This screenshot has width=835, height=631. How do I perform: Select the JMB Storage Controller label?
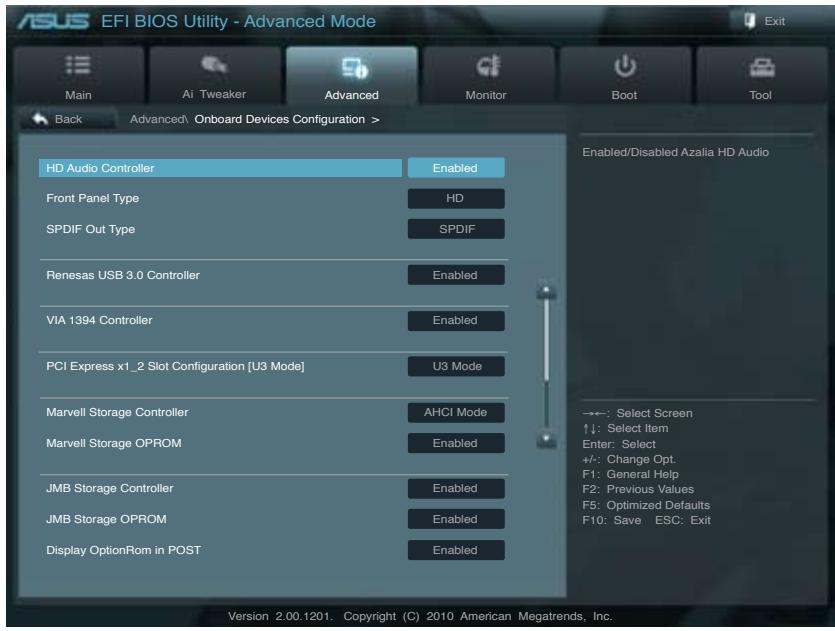[110, 488]
